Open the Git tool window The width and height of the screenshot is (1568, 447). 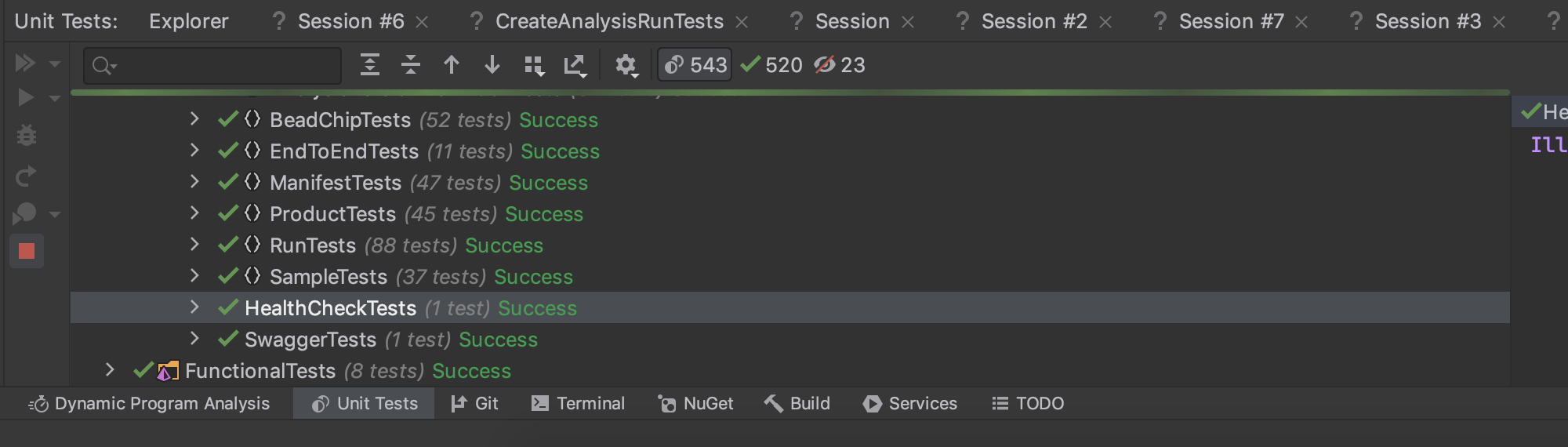coord(475,403)
